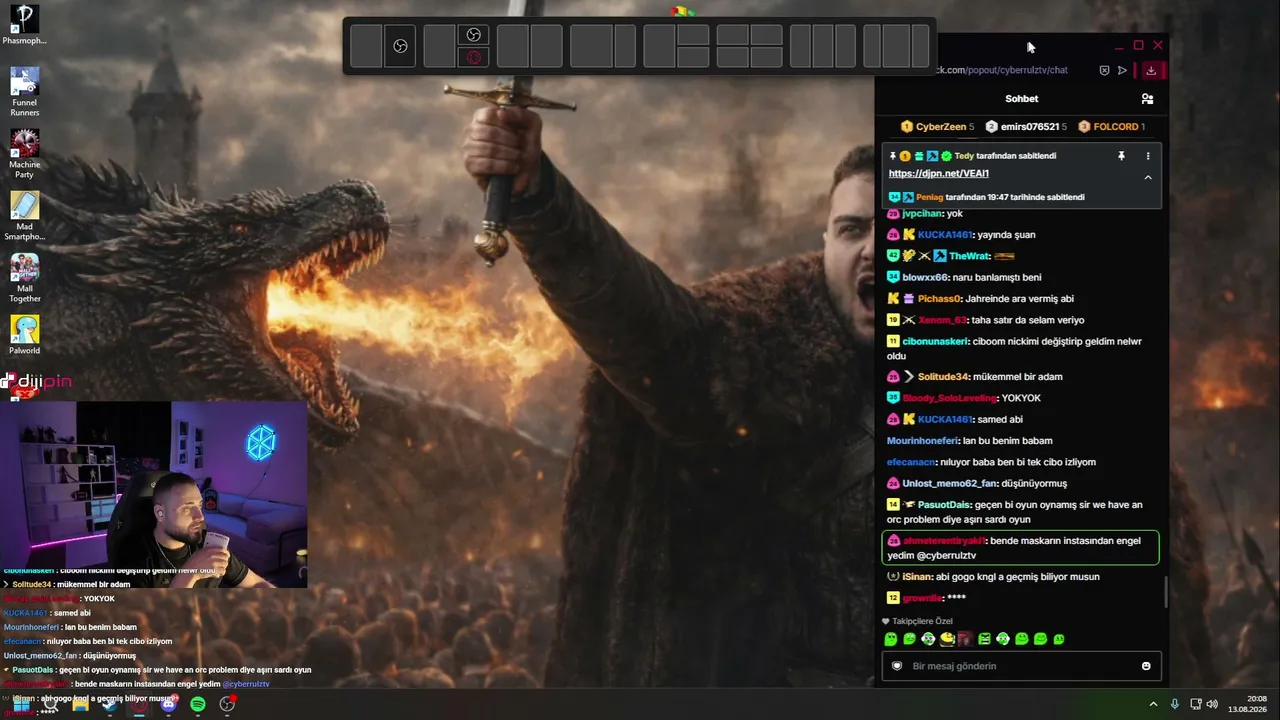
Task: Click the shield icon left of the message field
Action: tap(897, 666)
